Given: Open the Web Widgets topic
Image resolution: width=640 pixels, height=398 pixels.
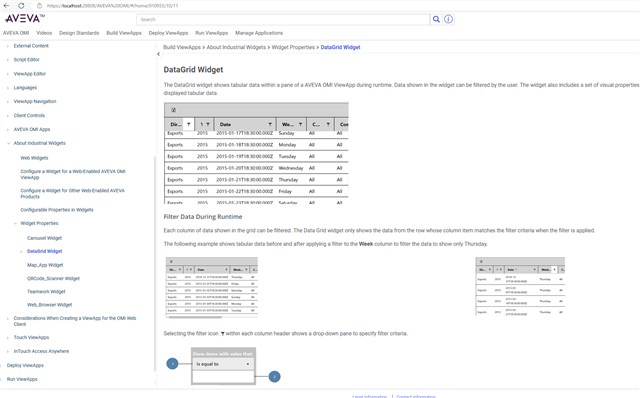Looking at the screenshot, I should click(34, 158).
